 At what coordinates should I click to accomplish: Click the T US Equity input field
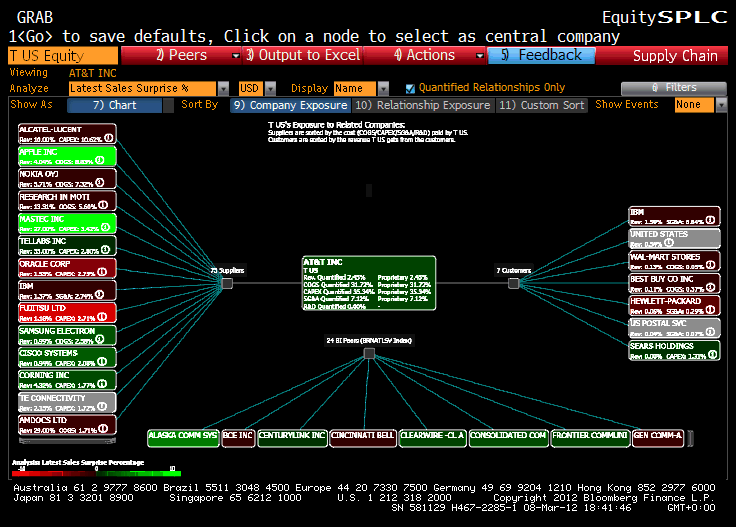click(x=63, y=55)
